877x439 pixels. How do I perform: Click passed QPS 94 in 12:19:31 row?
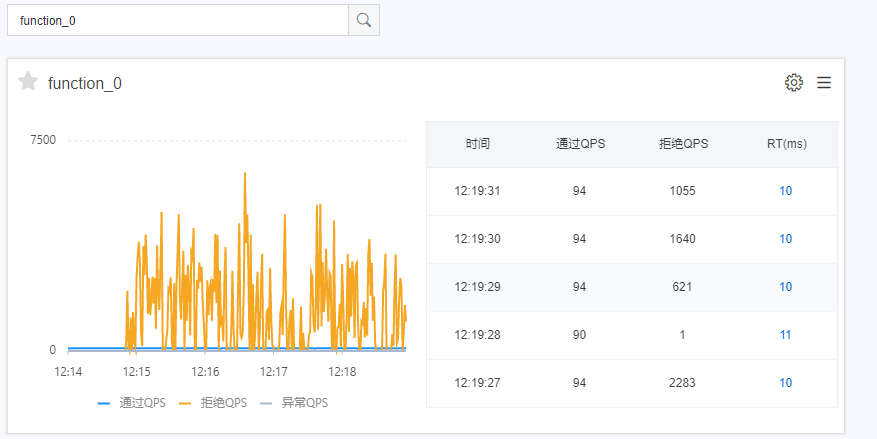579,191
